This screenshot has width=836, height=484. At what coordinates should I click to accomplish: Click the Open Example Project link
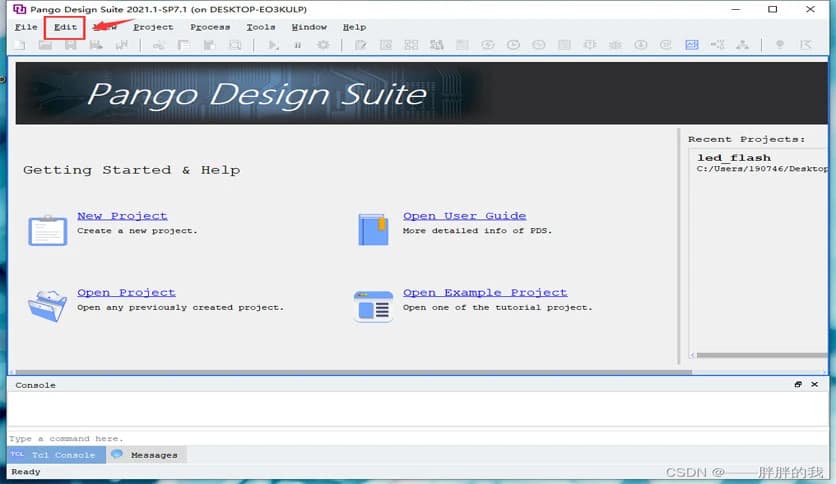tap(485, 293)
